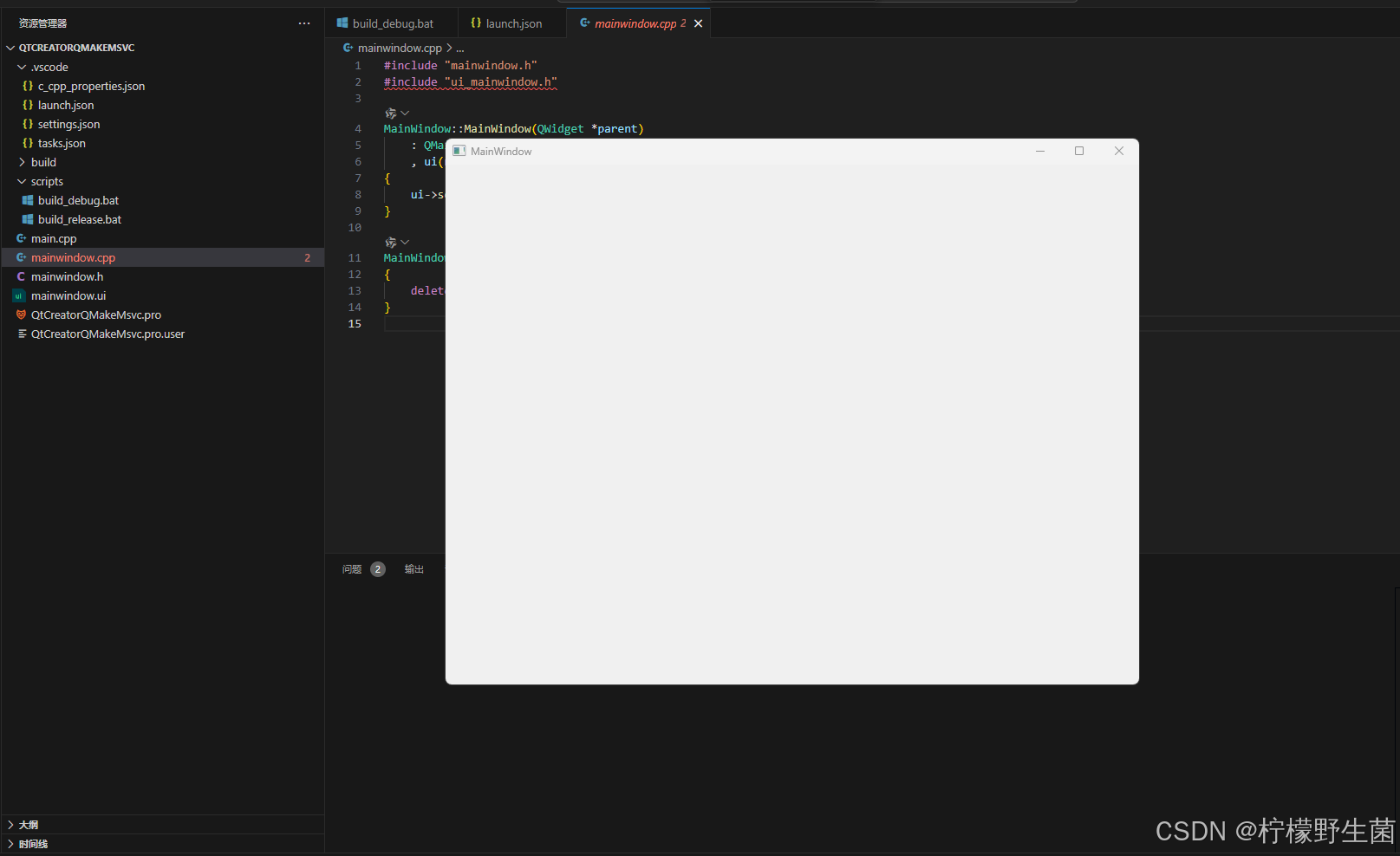Click the QtCreatorQMakeMsvc.pro file icon

click(x=21, y=315)
